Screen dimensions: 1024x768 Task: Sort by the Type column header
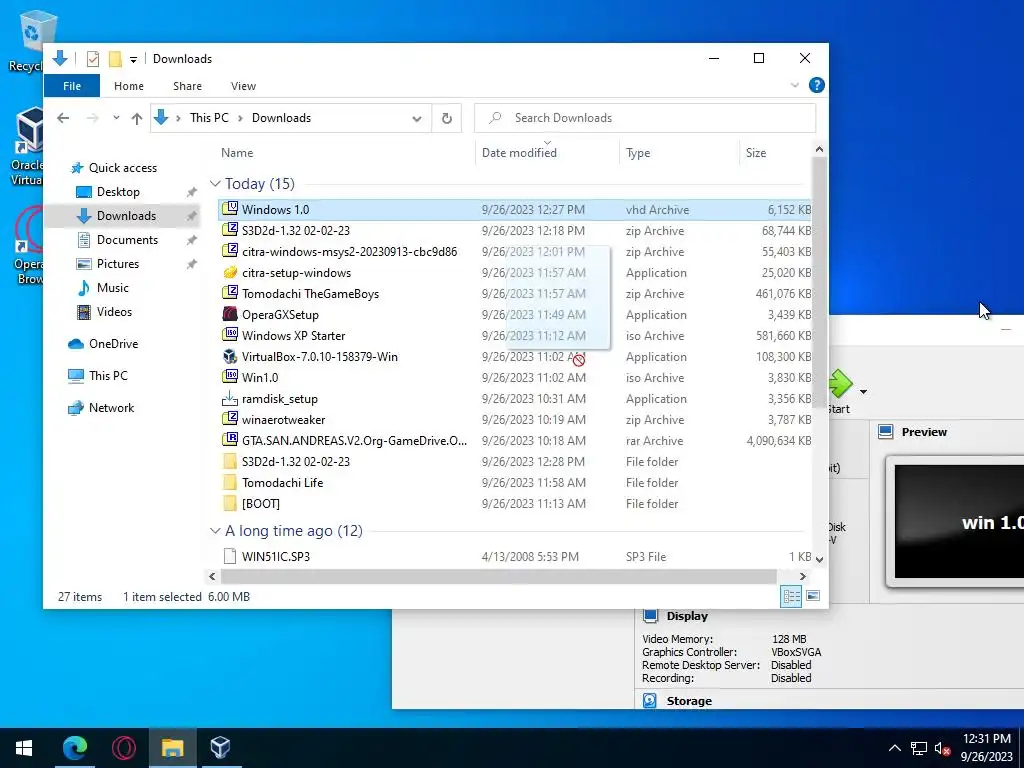tap(679, 153)
